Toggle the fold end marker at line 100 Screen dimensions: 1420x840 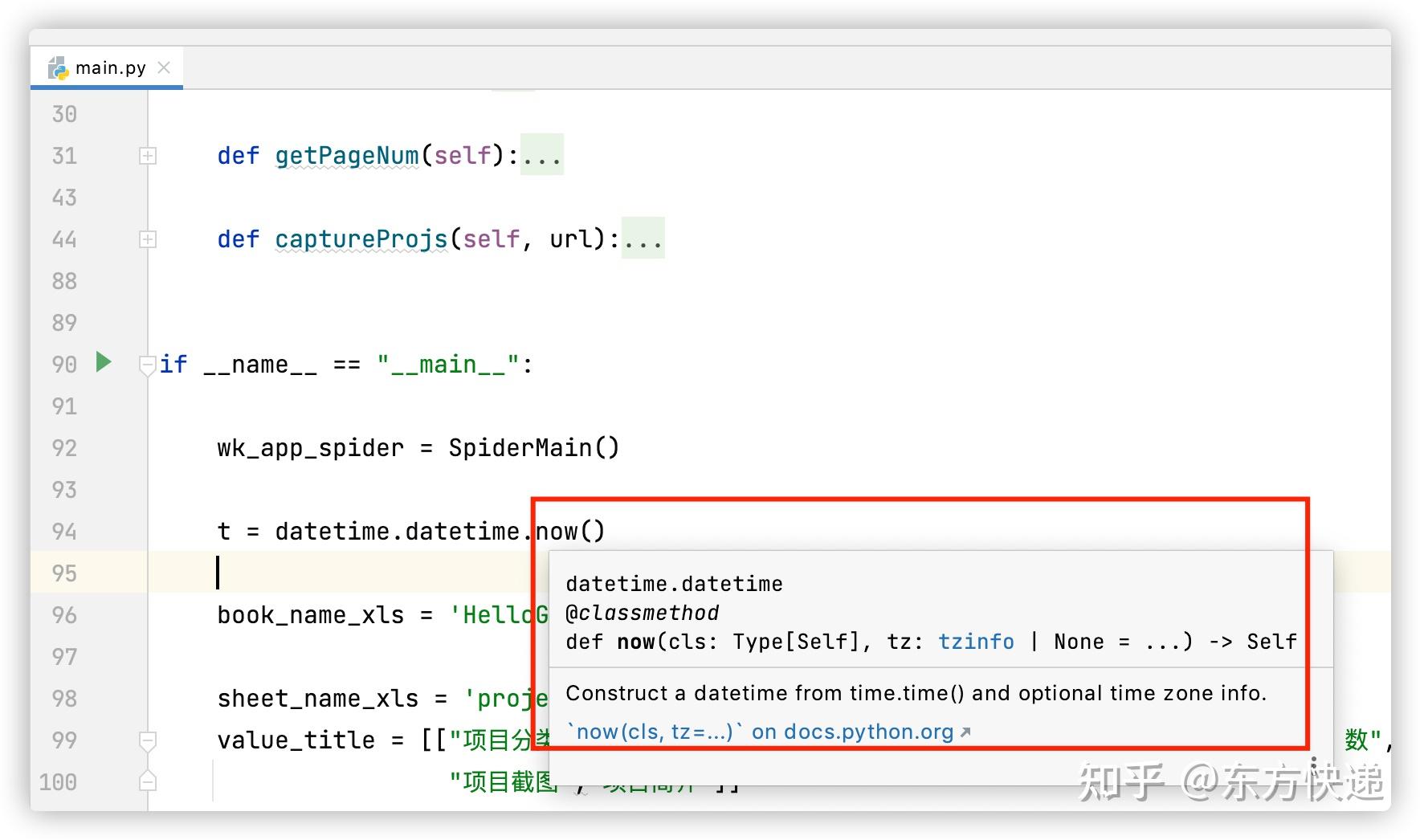click(148, 781)
